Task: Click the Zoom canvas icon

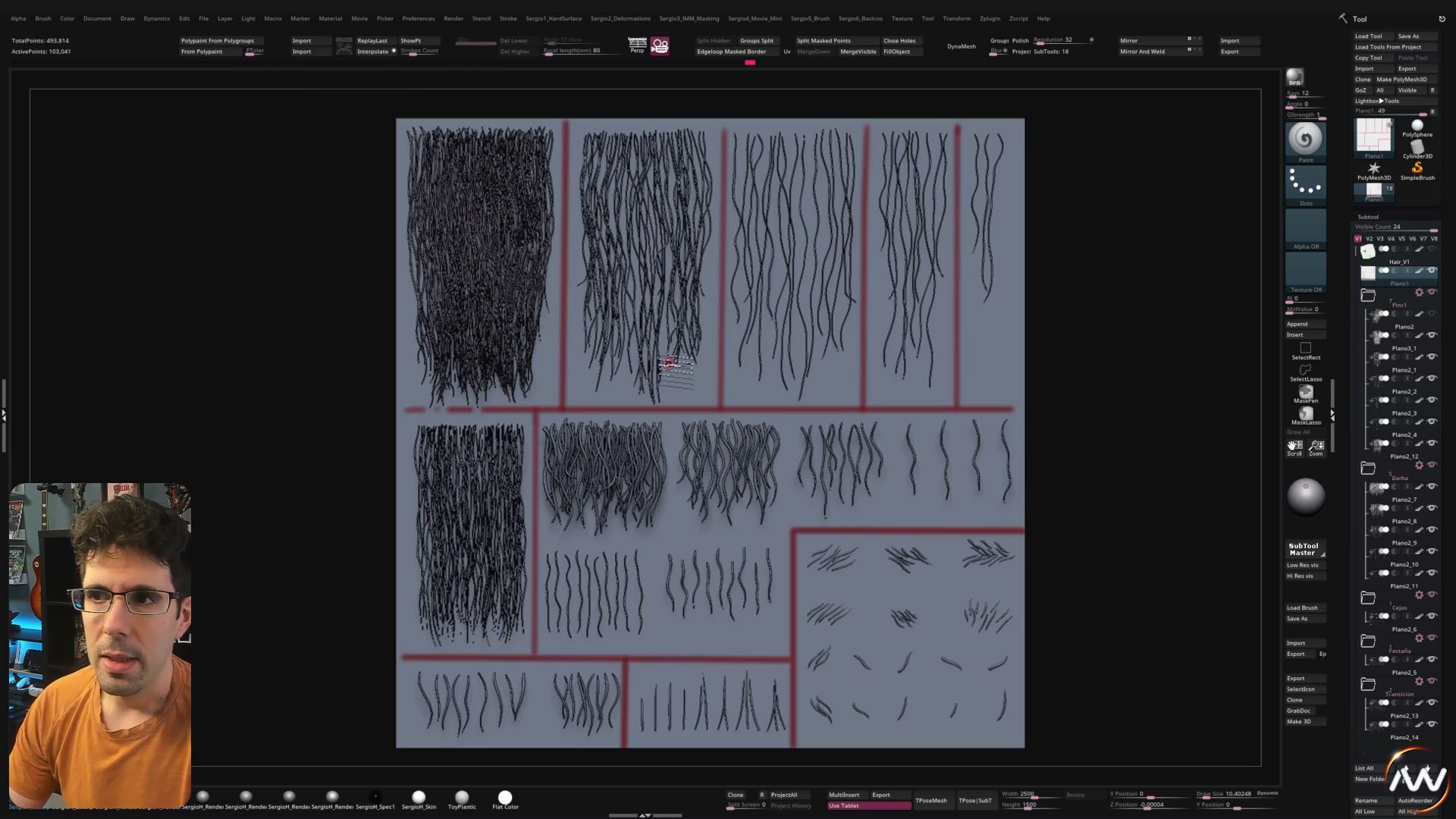Action: (x=1316, y=447)
